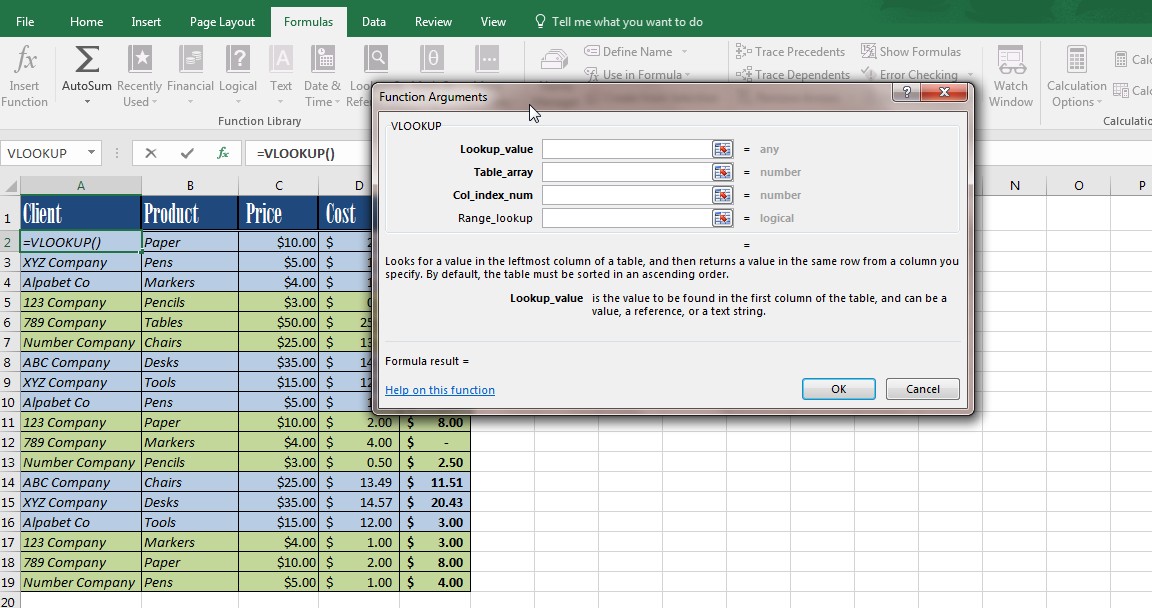Click the Define Name tag icon

coord(591,51)
